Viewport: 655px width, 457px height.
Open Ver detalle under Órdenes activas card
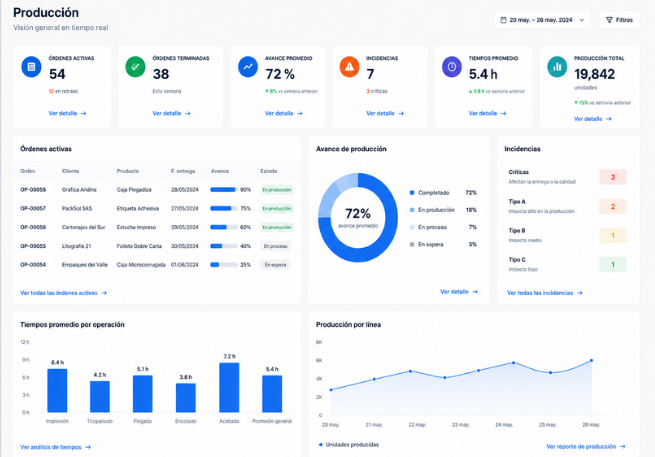pos(67,113)
